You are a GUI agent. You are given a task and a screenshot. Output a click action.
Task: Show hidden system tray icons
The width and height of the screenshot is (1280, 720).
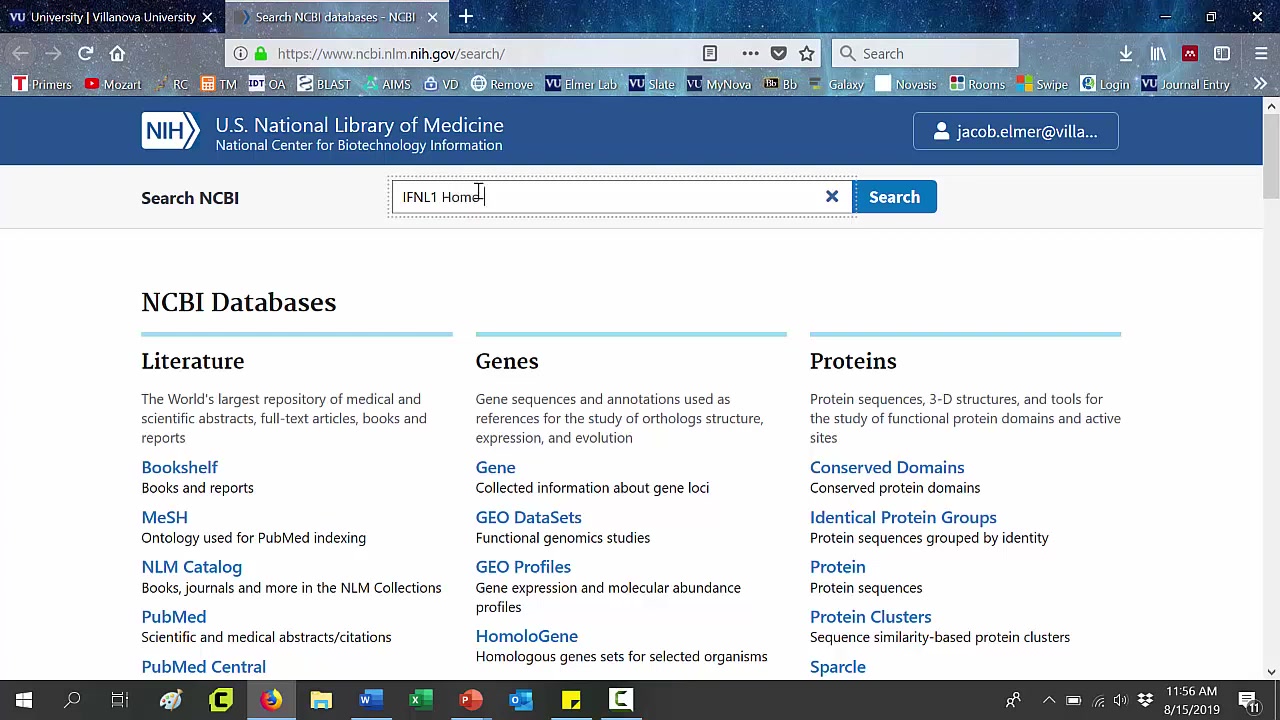[x=1048, y=700]
